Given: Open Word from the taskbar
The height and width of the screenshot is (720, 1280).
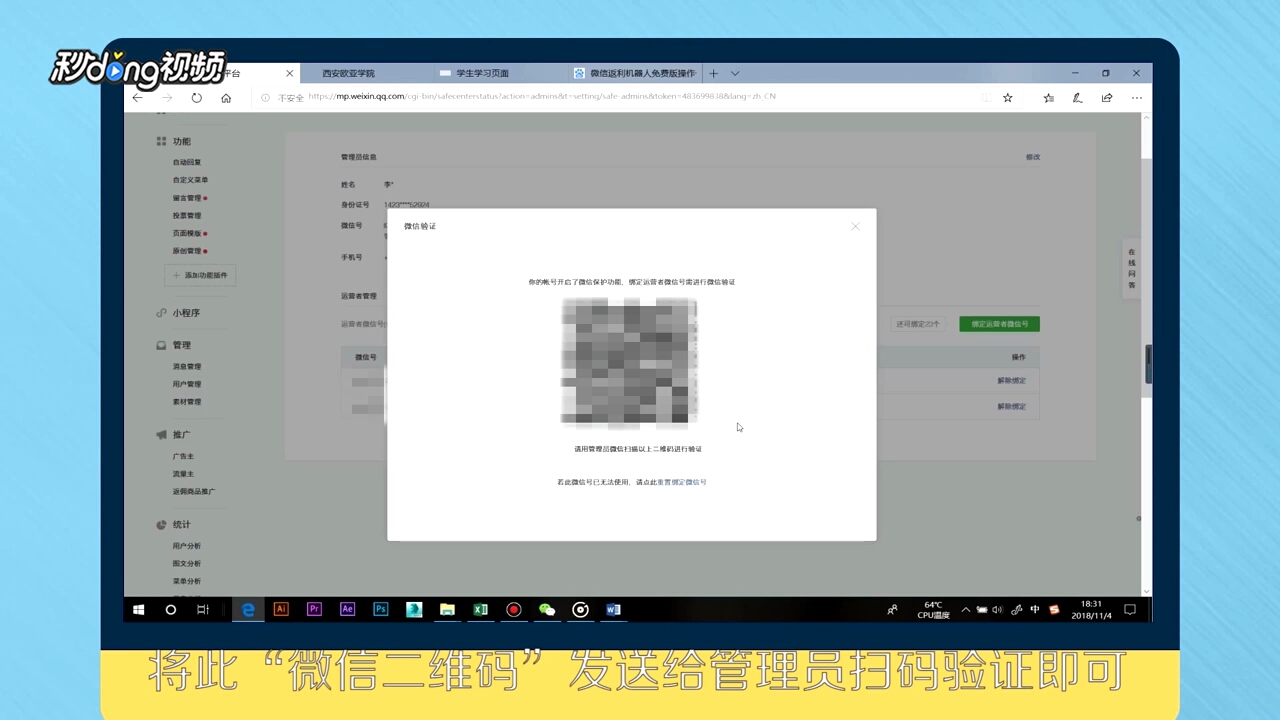Looking at the screenshot, I should click(x=613, y=609).
